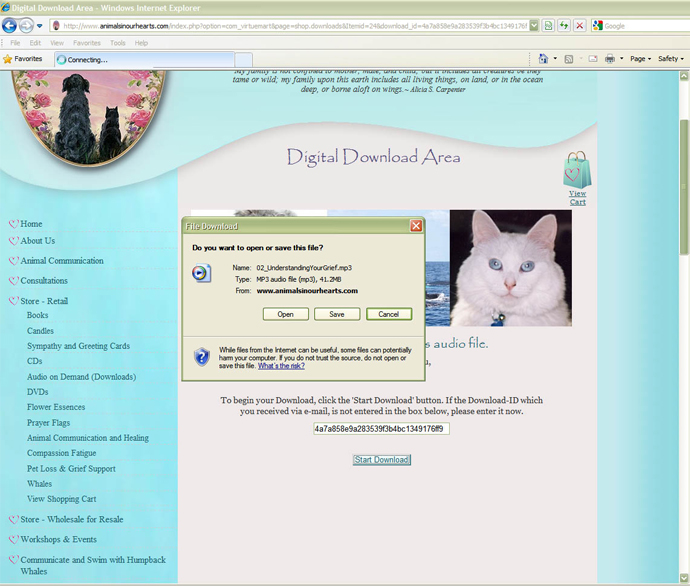Click the browser Back arrow button
690x586 pixels.
(11, 25)
